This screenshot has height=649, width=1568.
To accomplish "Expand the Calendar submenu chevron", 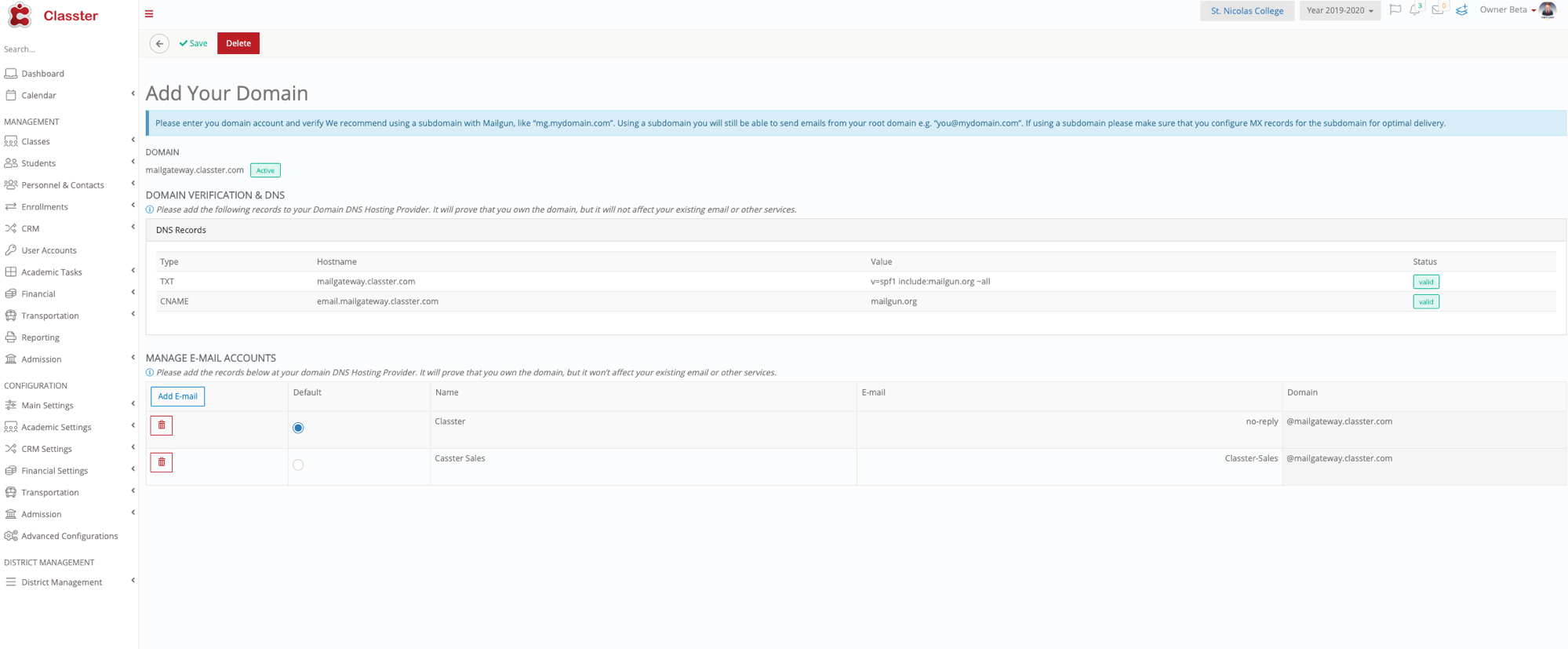I will [x=133, y=94].
